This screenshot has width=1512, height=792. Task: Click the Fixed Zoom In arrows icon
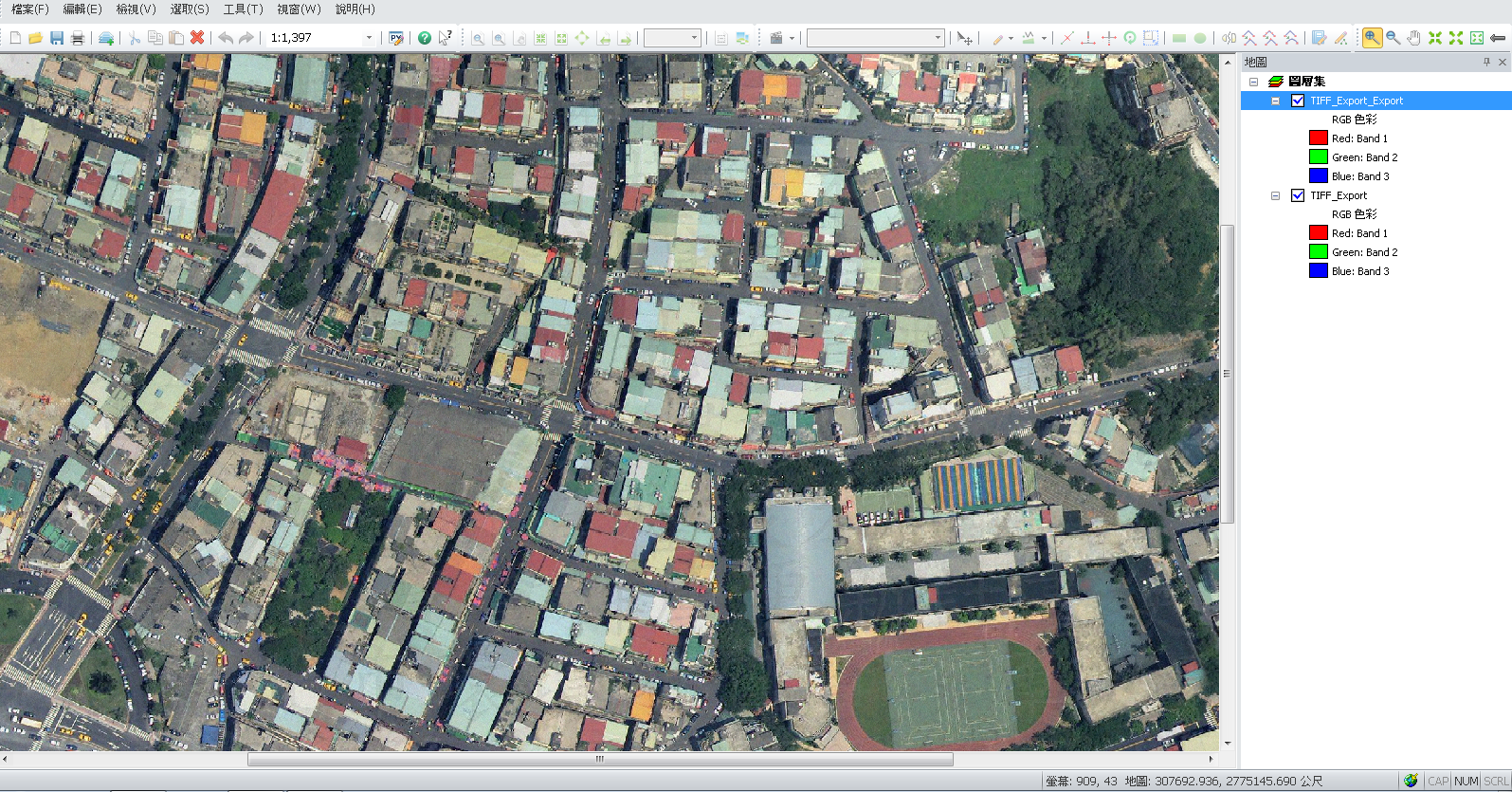coord(1435,38)
